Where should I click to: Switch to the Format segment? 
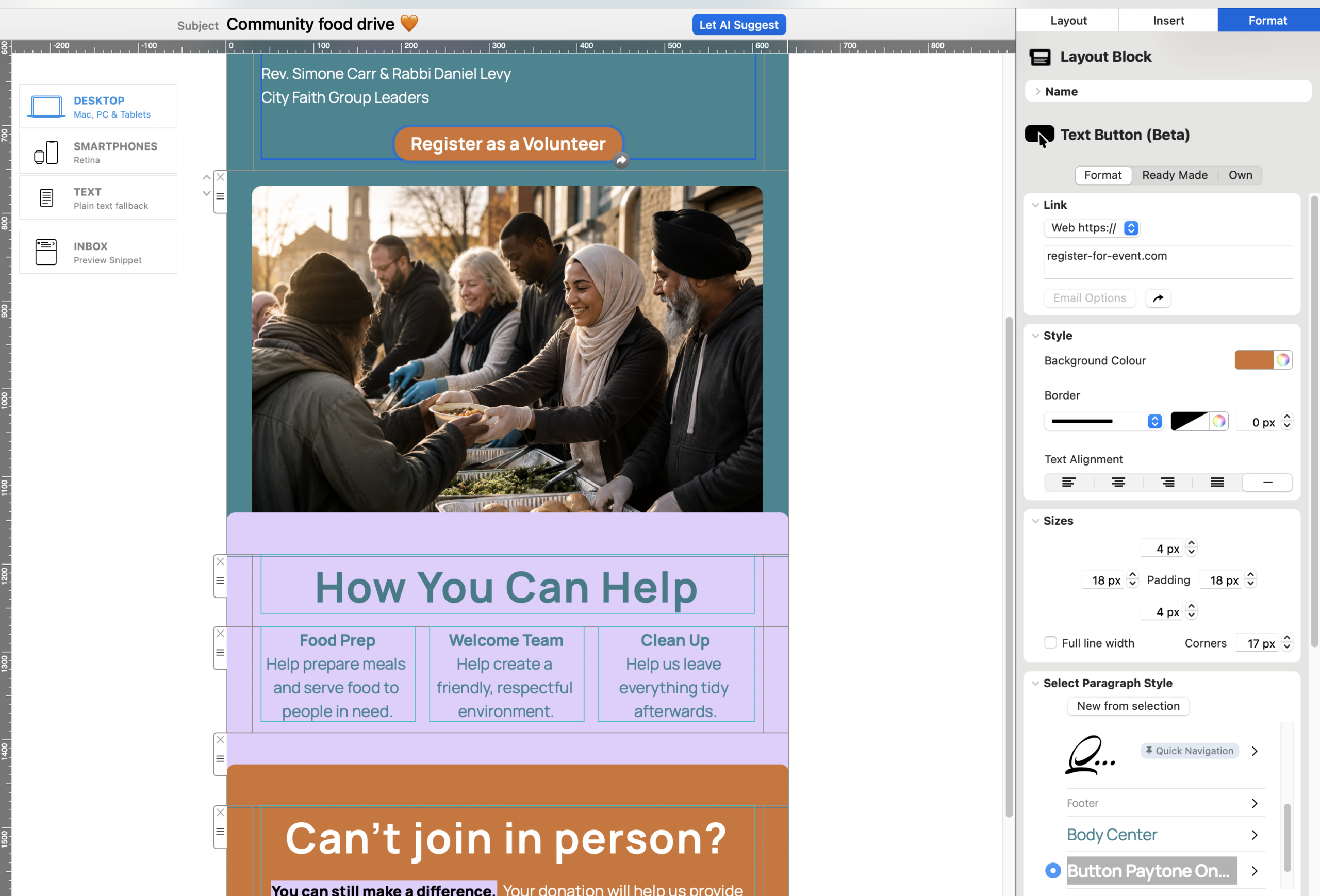pyautogui.click(x=1102, y=175)
